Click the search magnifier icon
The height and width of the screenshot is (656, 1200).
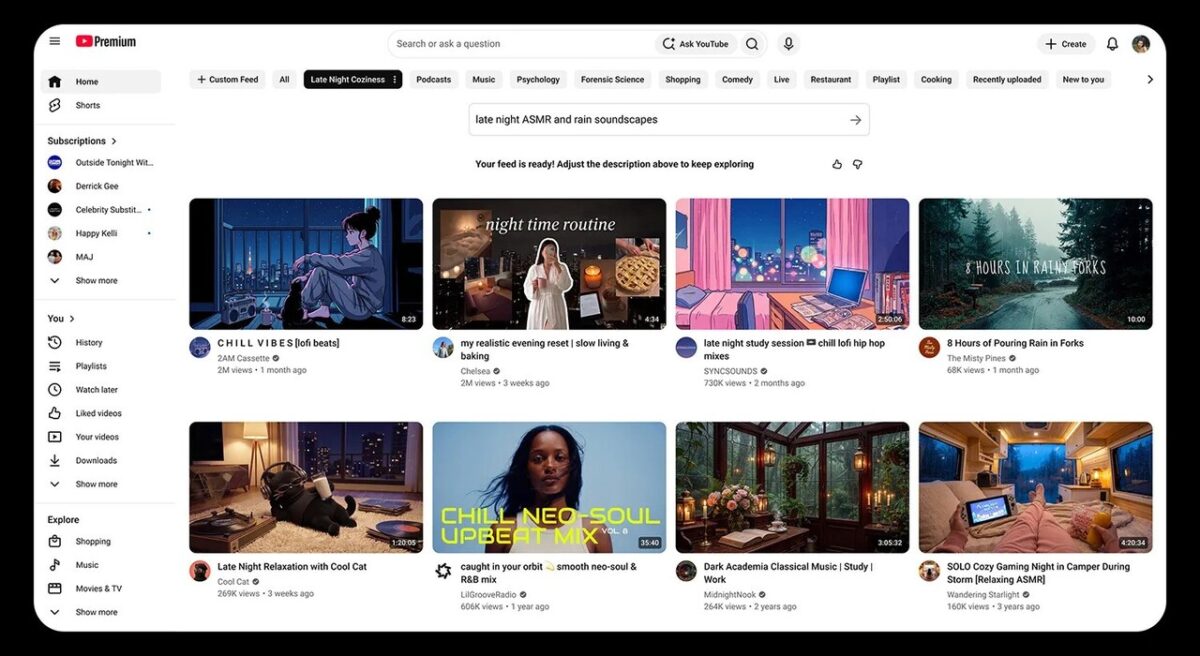click(752, 44)
